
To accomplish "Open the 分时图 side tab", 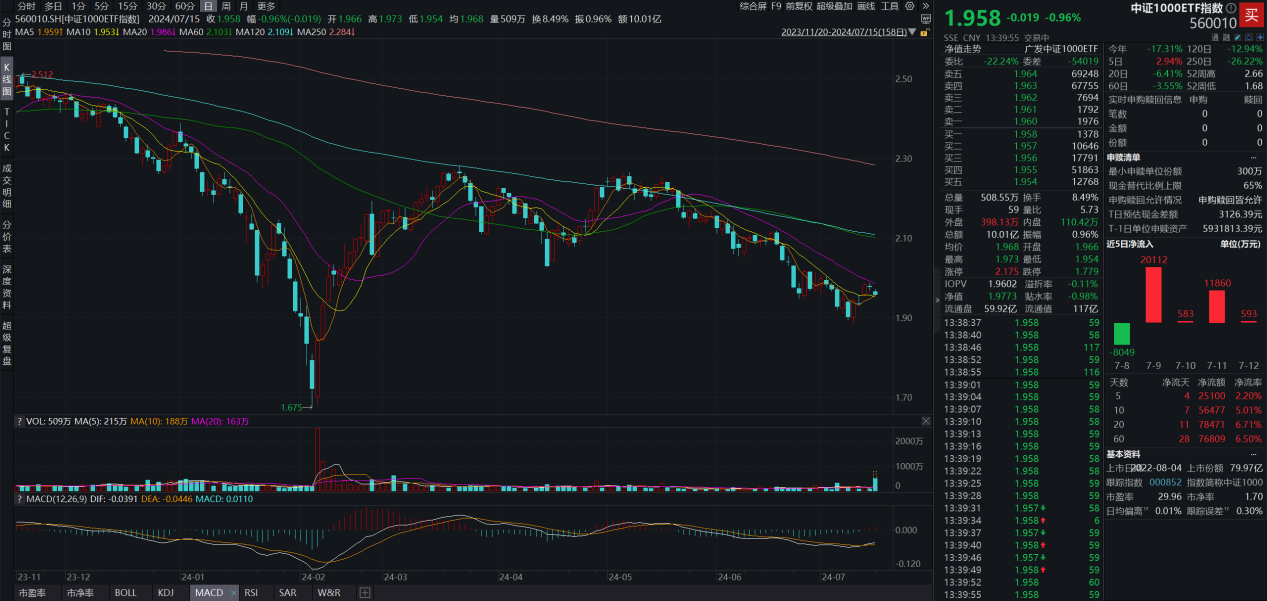I will [7, 32].
